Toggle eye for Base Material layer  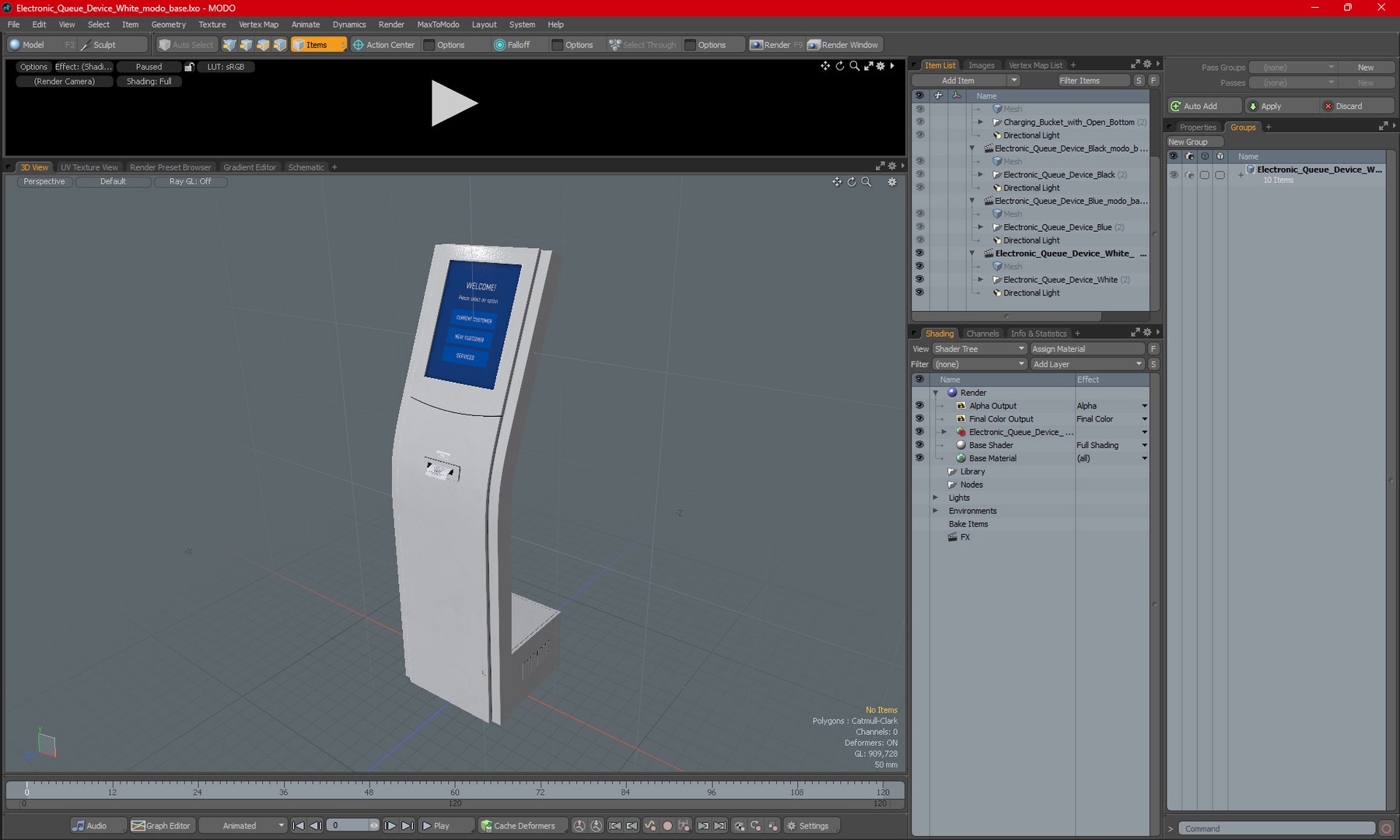(919, 459)
